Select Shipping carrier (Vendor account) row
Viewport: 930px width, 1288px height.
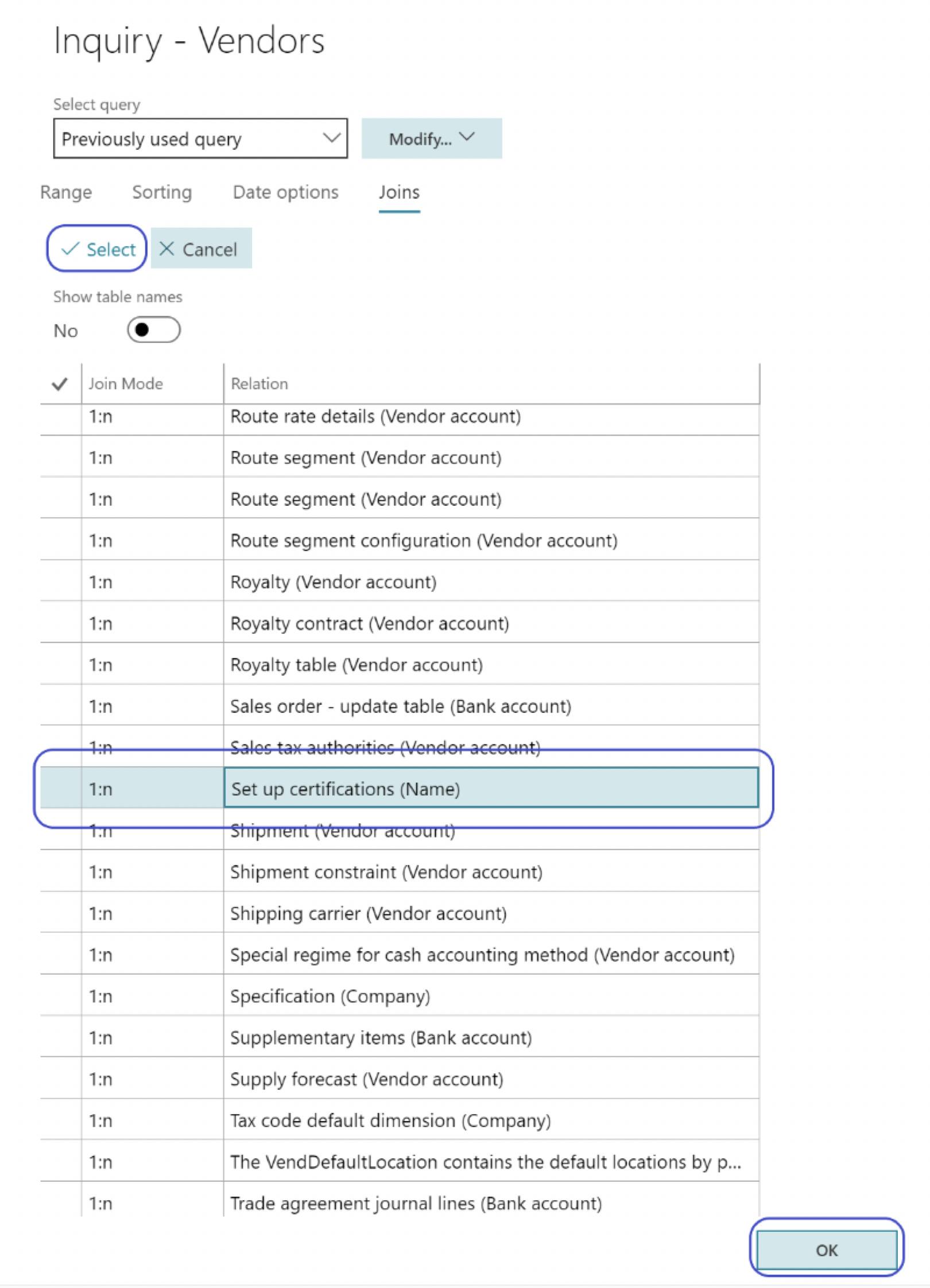pos(400,913)
